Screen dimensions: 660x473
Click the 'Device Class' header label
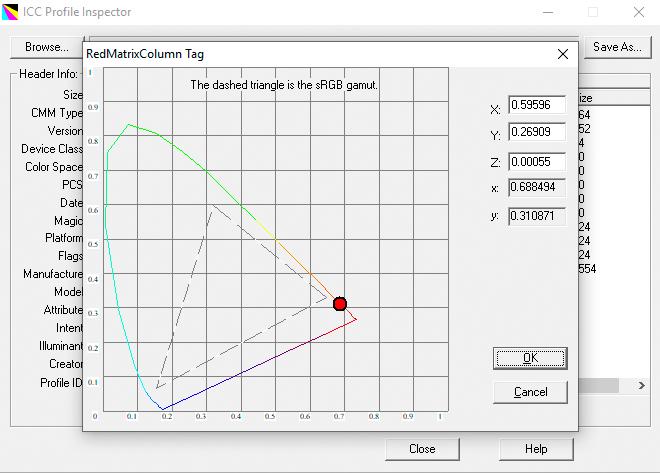[52, 149]
